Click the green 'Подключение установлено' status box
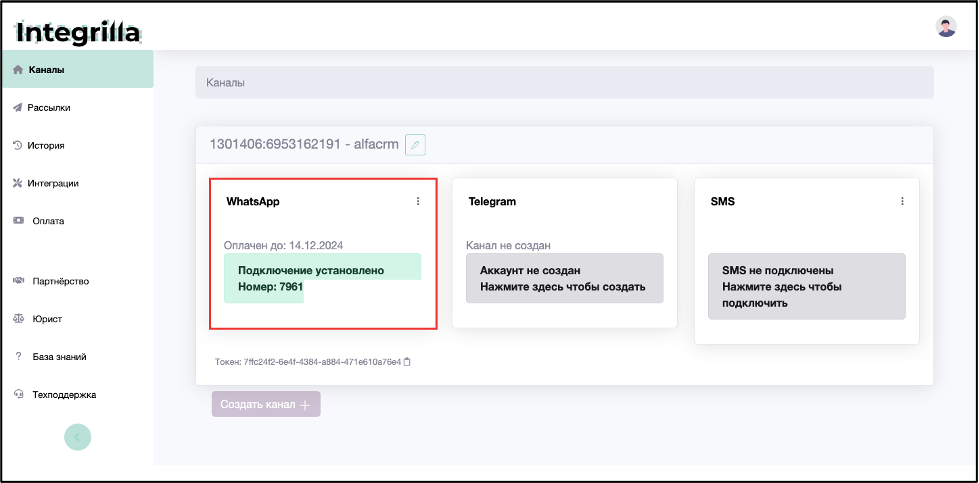 click(322, 278)
